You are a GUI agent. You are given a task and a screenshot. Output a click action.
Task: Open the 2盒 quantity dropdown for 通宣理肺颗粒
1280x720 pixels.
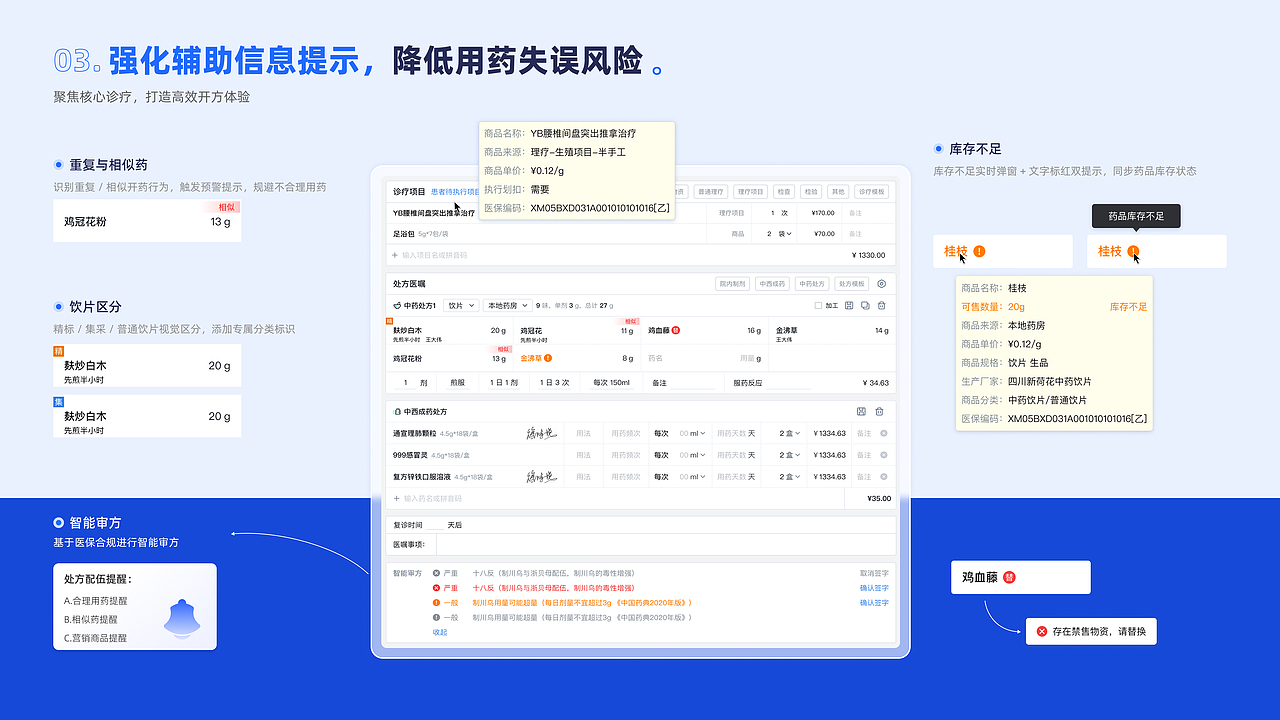tap(787, 432)
